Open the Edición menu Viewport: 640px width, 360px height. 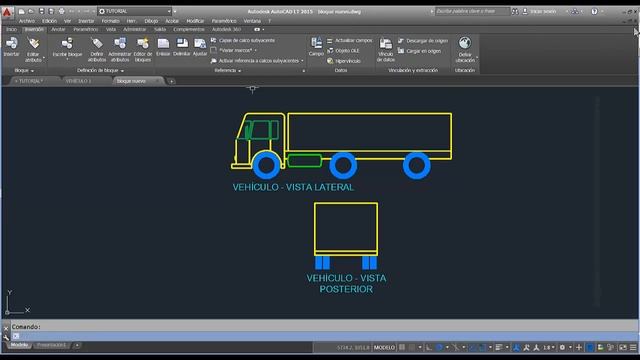(x=49, y=21)
